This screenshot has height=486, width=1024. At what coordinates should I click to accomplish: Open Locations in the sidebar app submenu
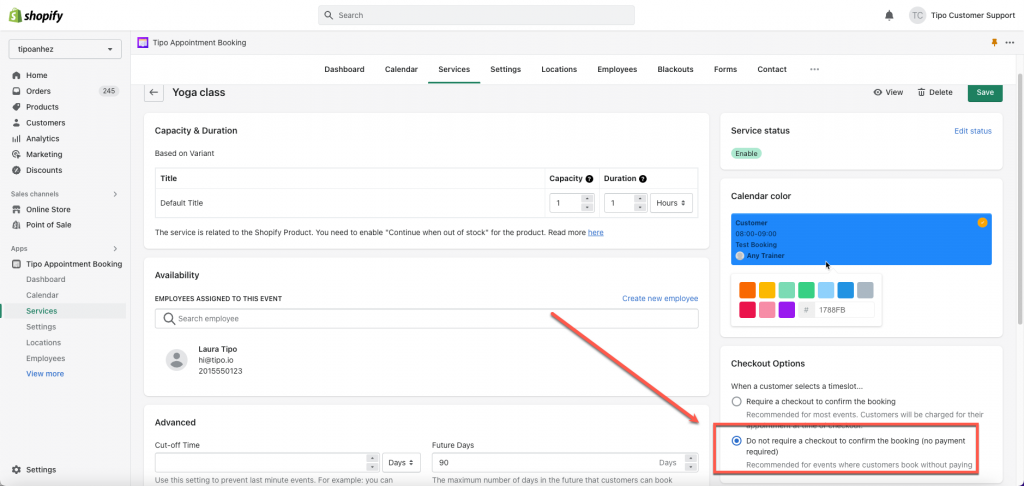coord(44,342)
